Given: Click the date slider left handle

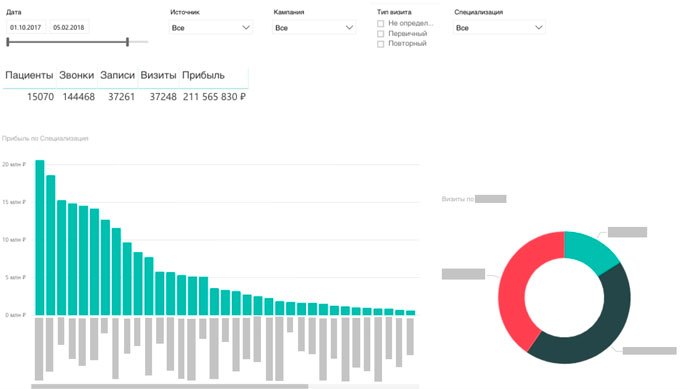Looking at the screenshot, I should 8,42.
